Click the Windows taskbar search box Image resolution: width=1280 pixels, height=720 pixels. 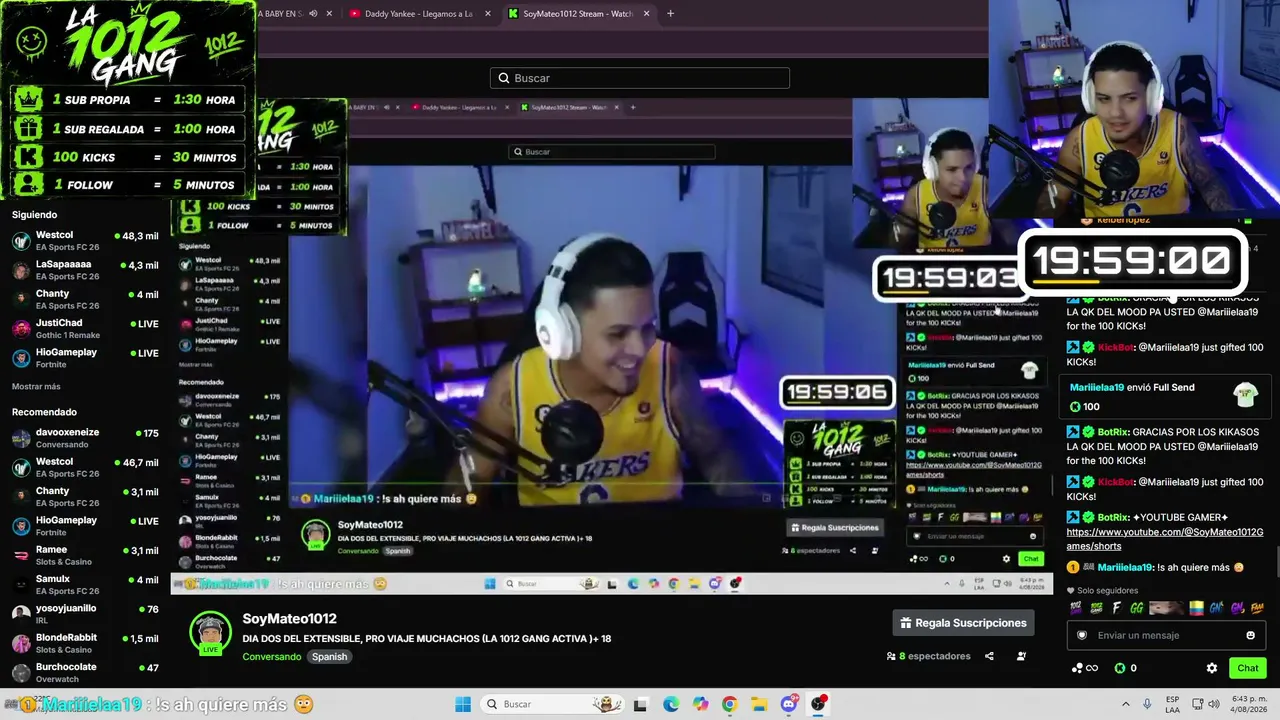pos(553,704)
